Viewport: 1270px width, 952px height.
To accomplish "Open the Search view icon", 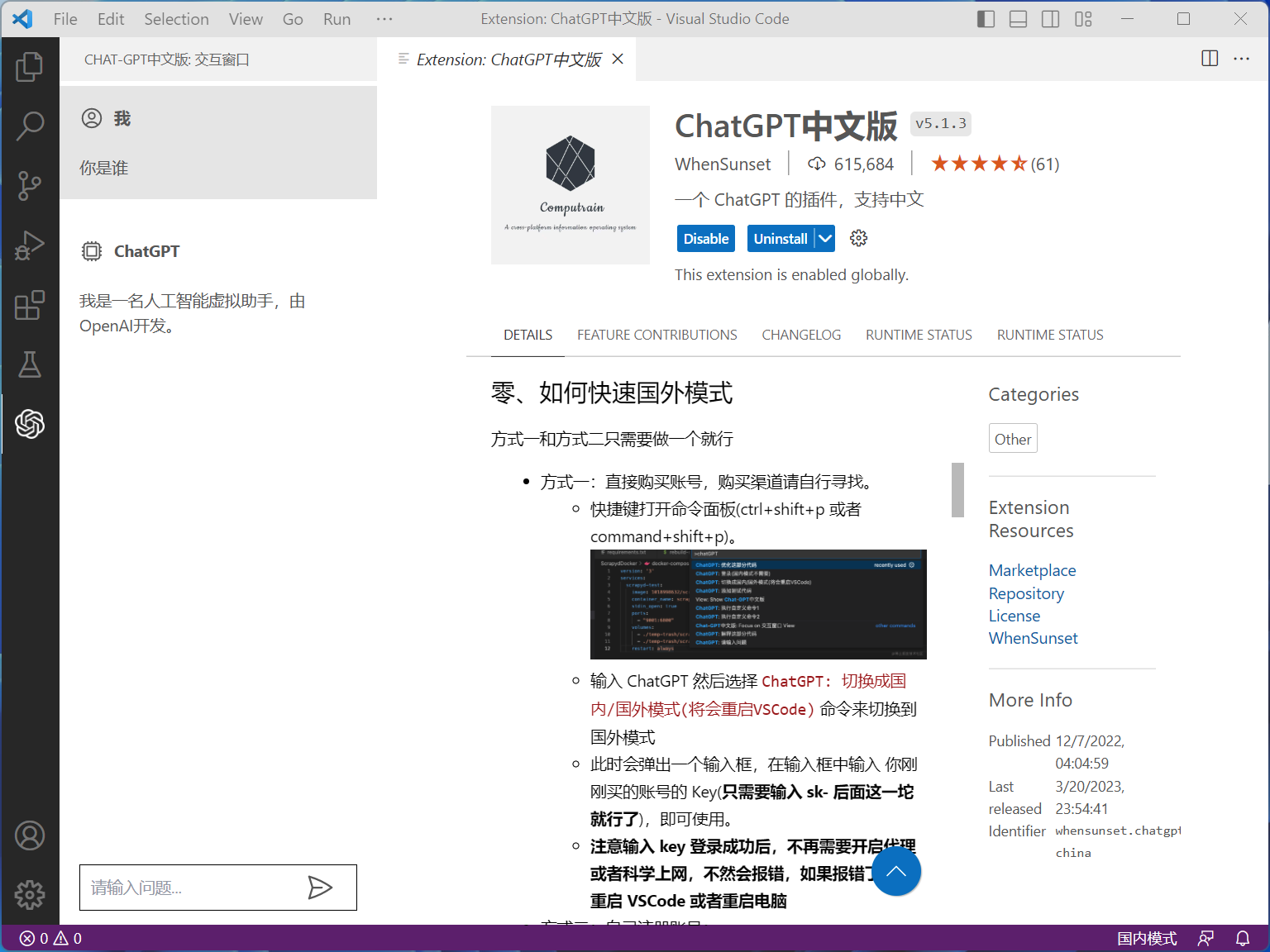I will [x=30, y=126].
